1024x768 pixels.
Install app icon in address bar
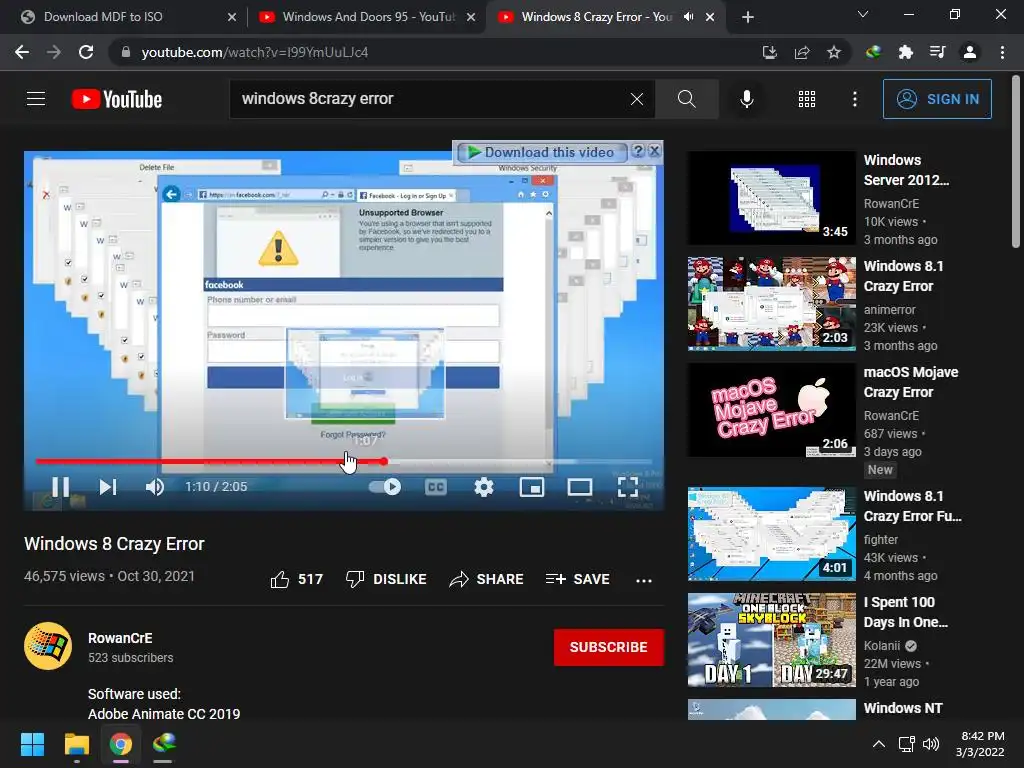click(769, 52)
